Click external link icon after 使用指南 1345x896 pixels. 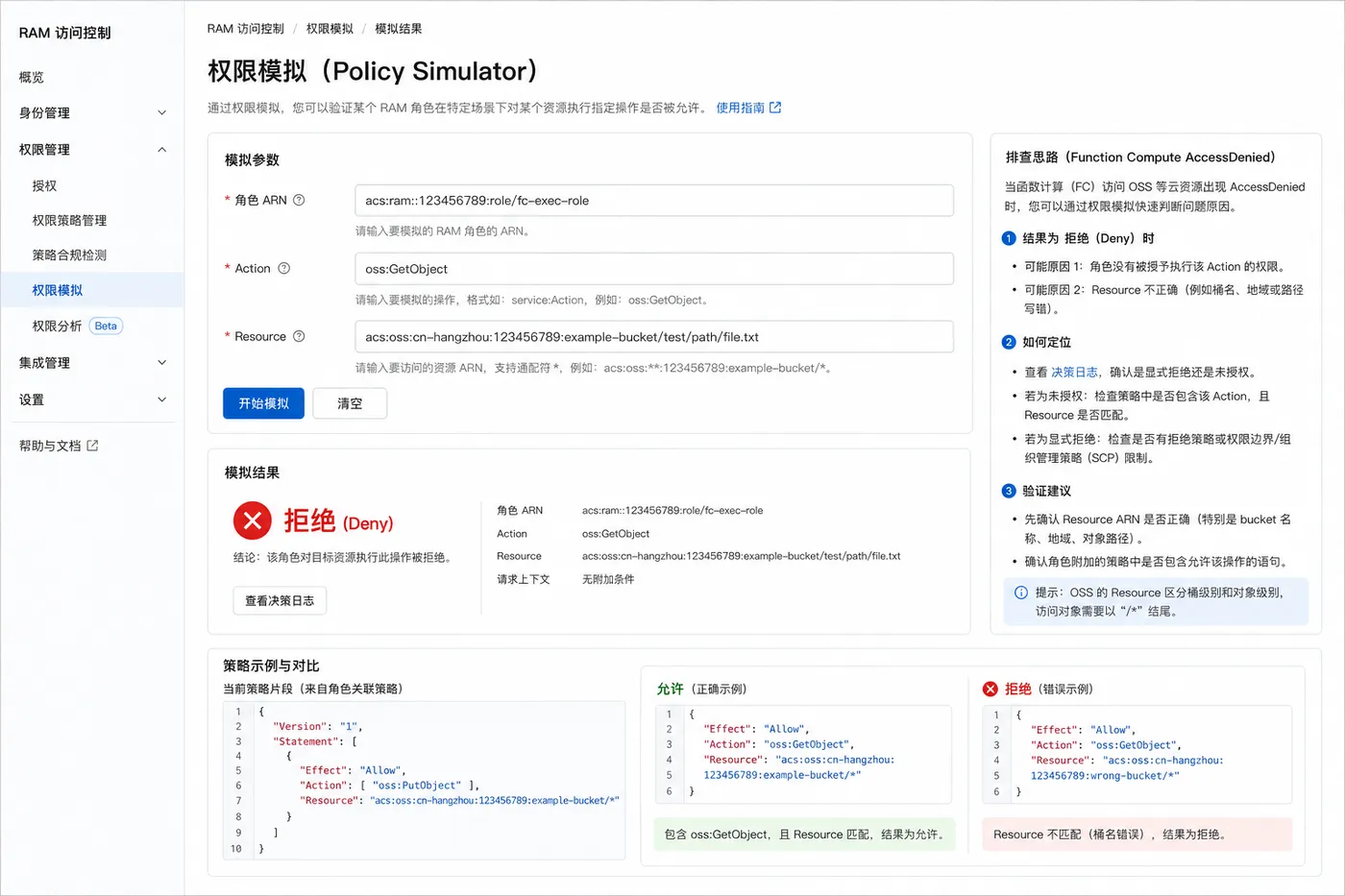(775, 108)
